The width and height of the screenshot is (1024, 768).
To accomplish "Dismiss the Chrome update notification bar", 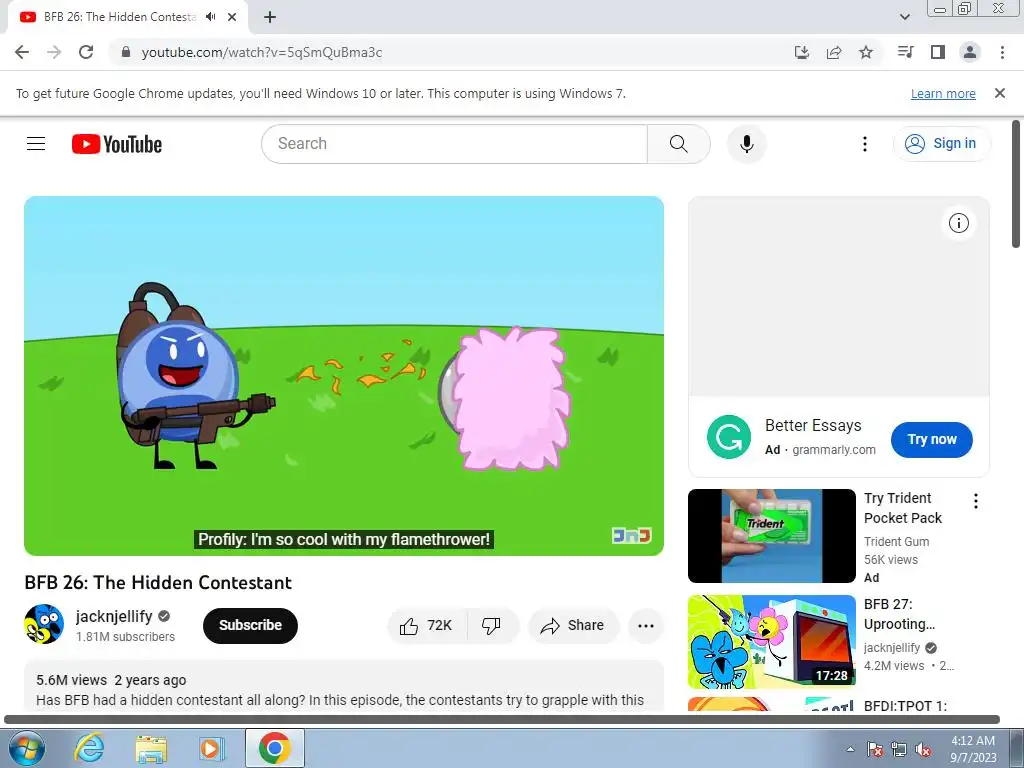I will tap(999, 93).
